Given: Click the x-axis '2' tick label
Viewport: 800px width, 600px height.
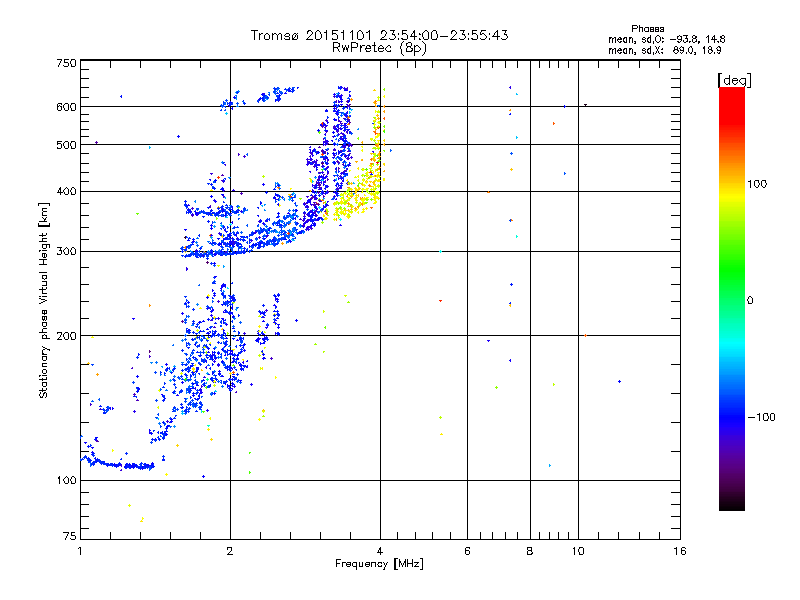Looking at the screenshot, I should point(230,551).
